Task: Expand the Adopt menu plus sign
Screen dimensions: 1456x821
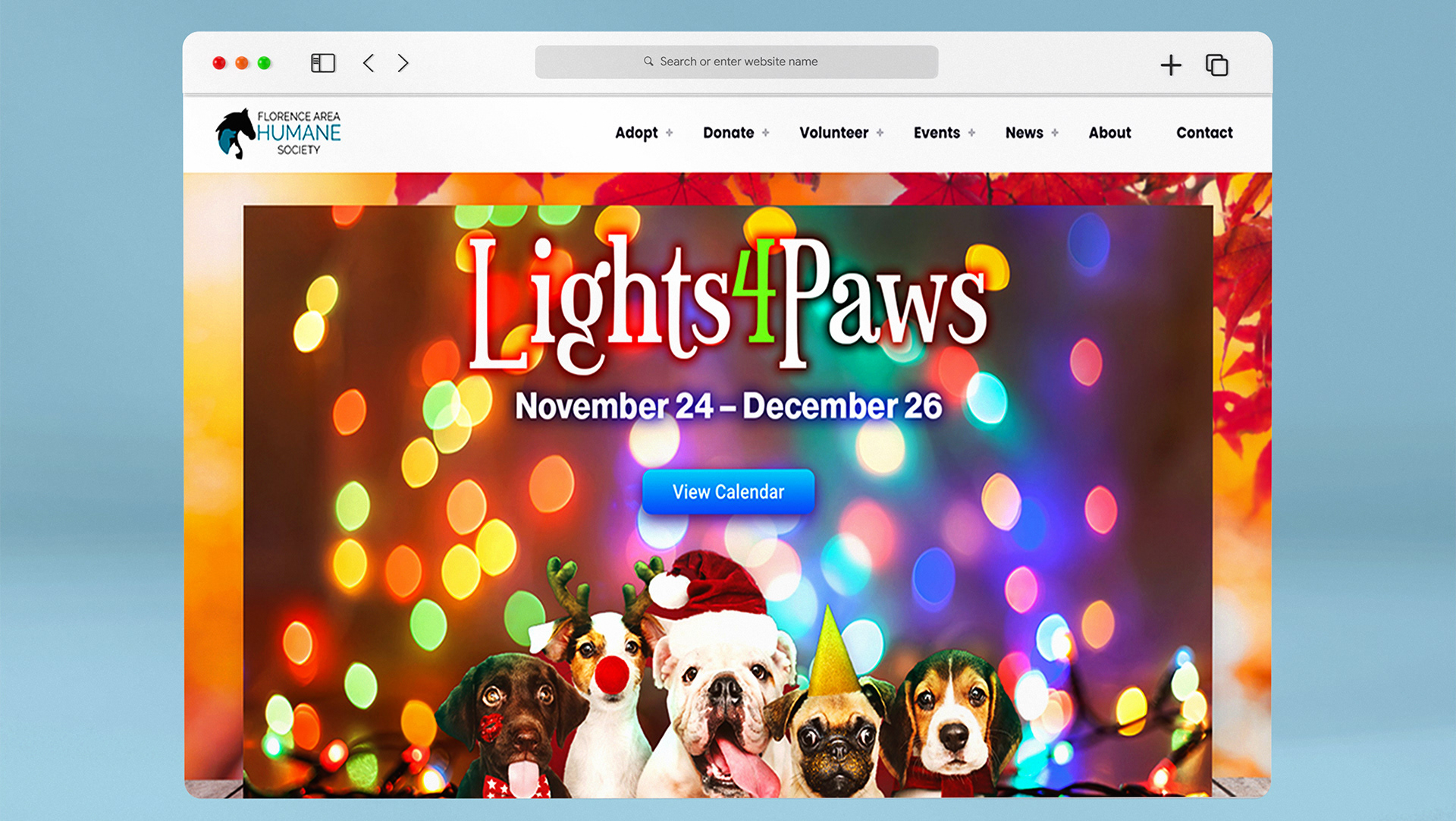Action: (669, 133)
